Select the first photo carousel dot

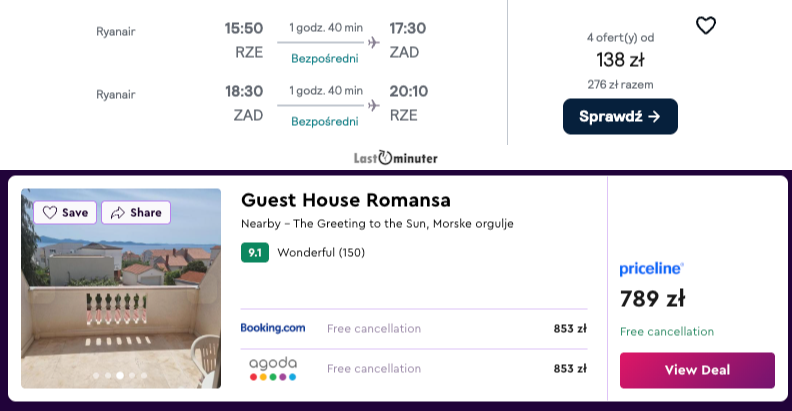point(96,375)
